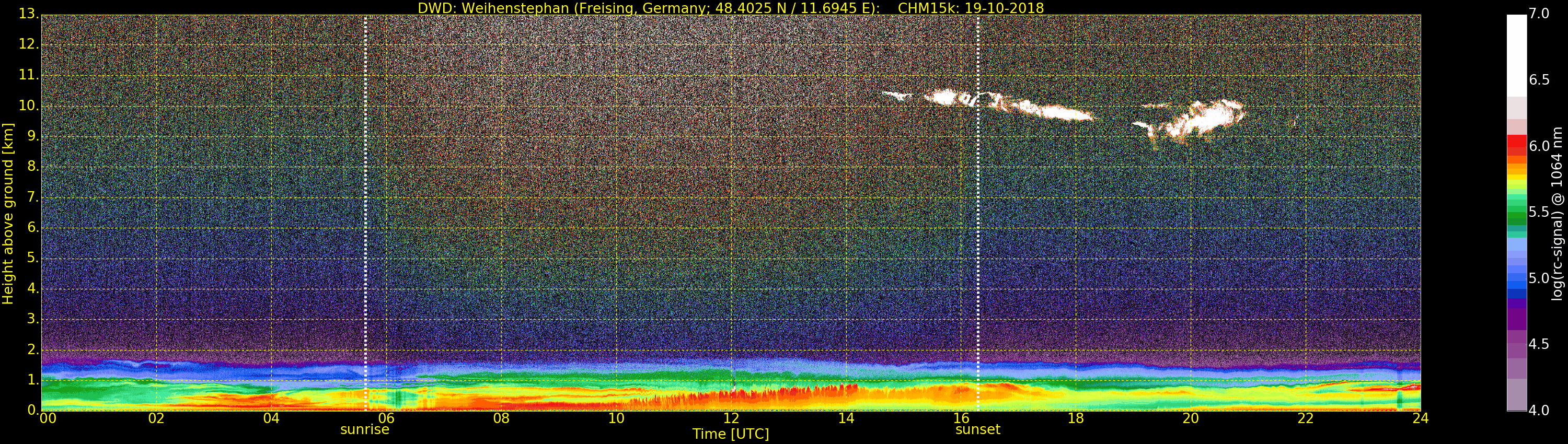Click the time axis tick '22'
Viewport: 1568px width, 444px height.
(1306, 418)
